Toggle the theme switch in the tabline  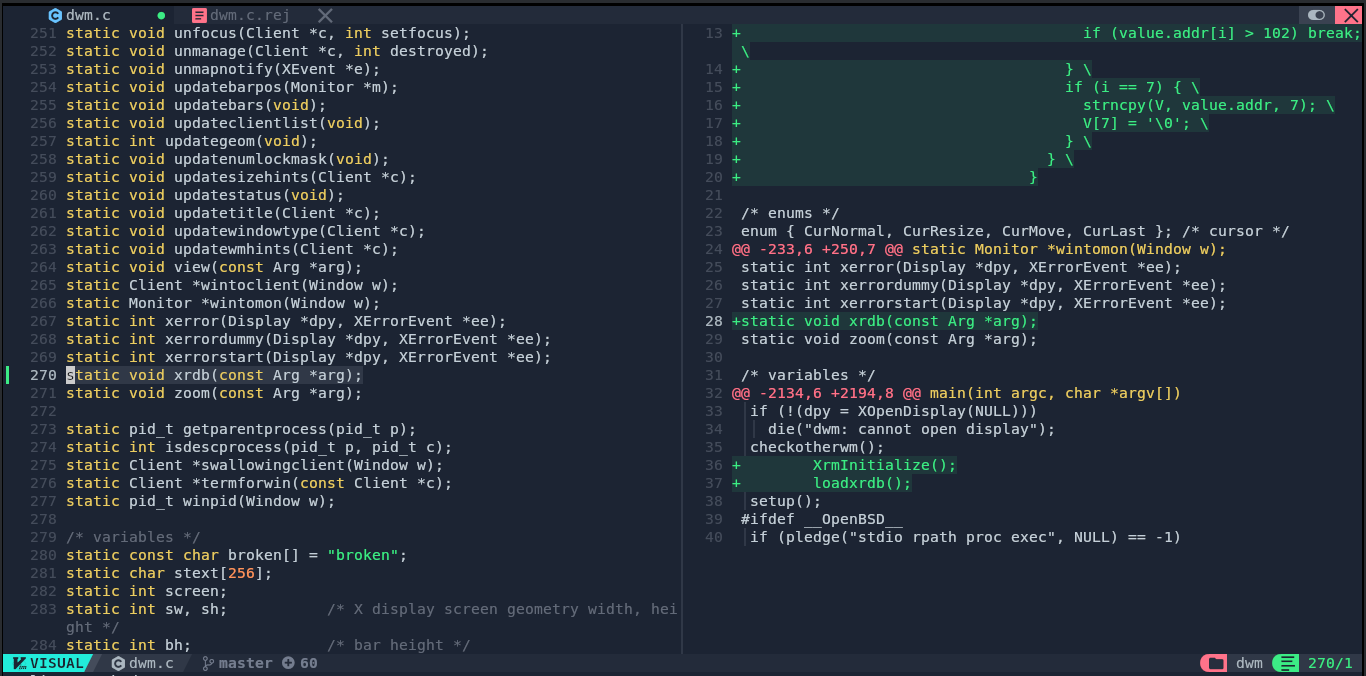[1316, 15]
